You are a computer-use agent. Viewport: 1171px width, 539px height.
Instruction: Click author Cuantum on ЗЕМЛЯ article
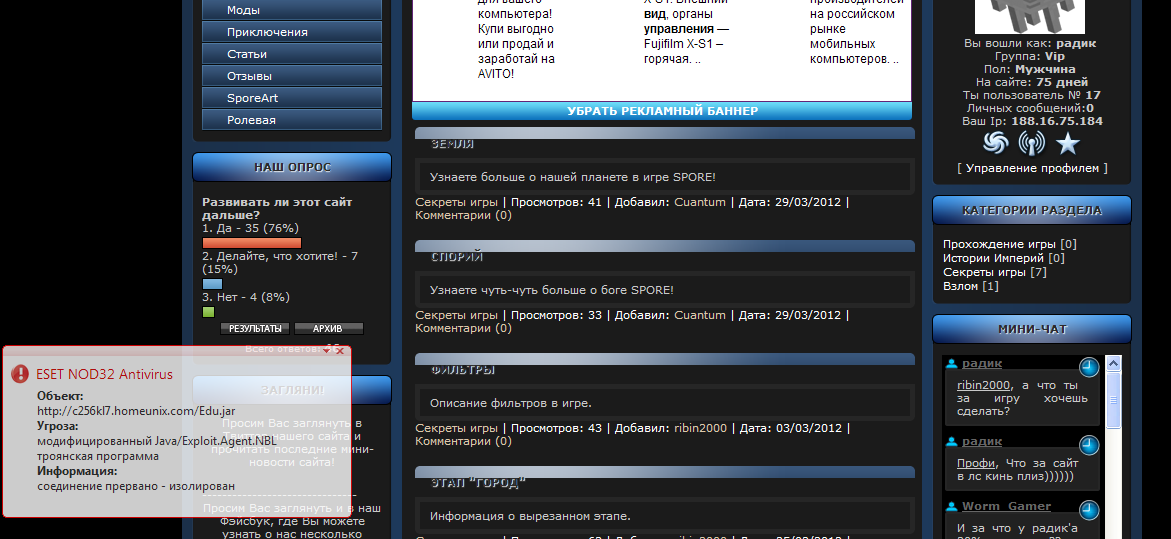700,202
